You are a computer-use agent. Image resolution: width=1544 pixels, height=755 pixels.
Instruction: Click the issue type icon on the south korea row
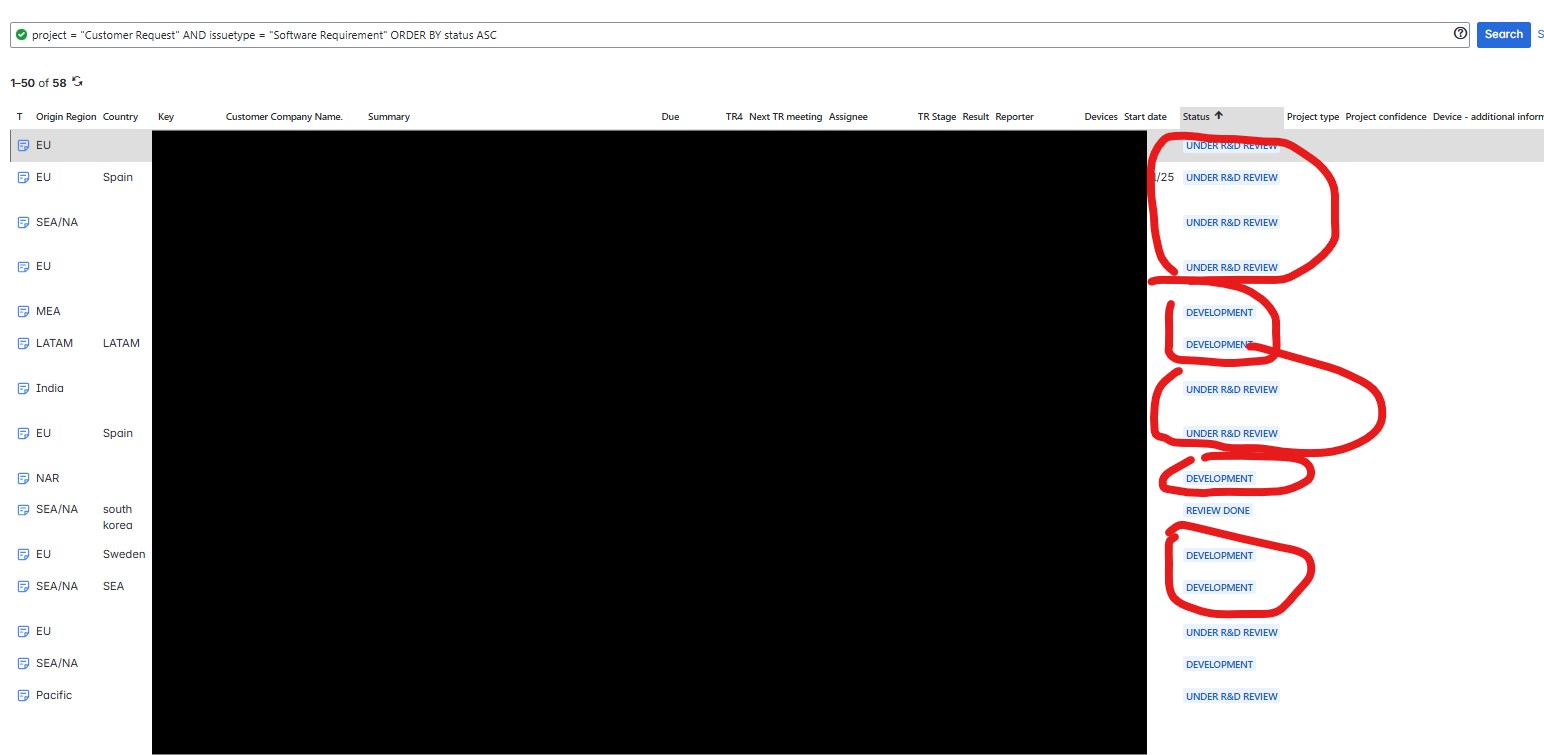tap(22, 509)
